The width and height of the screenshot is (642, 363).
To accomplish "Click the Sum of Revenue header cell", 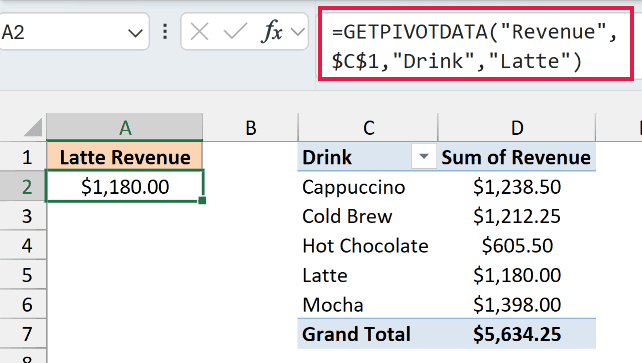I will coord(516,157).
